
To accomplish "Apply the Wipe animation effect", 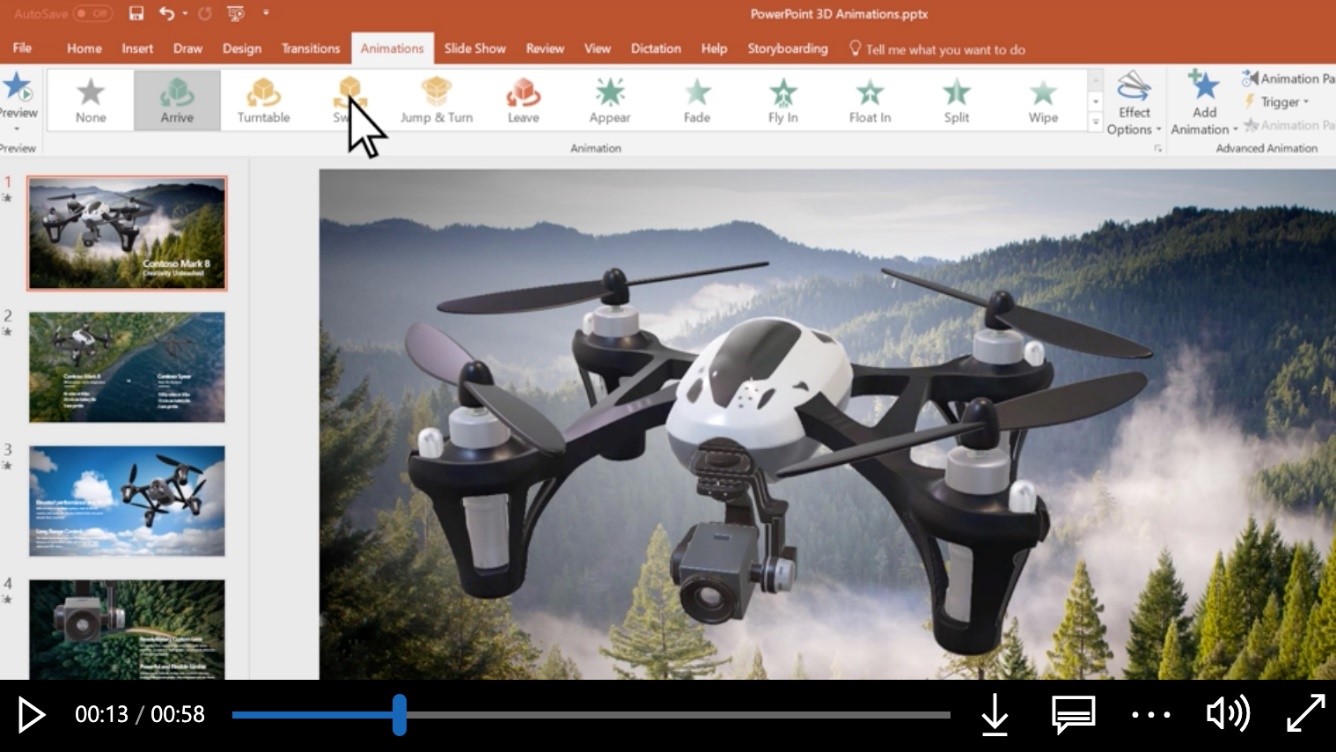I will coord(1043,100).
